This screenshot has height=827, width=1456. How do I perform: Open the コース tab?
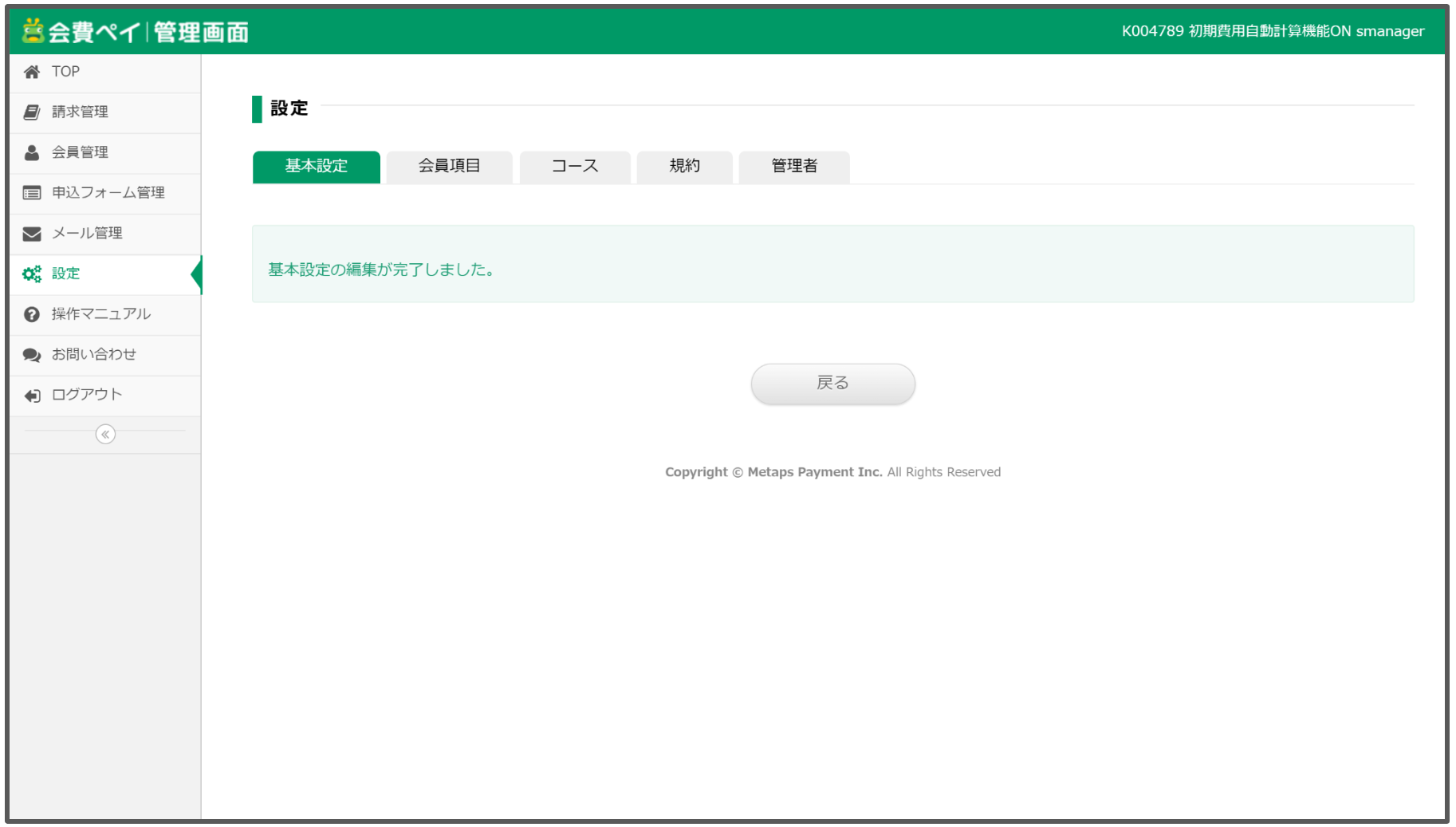click(x=574, y=167)
